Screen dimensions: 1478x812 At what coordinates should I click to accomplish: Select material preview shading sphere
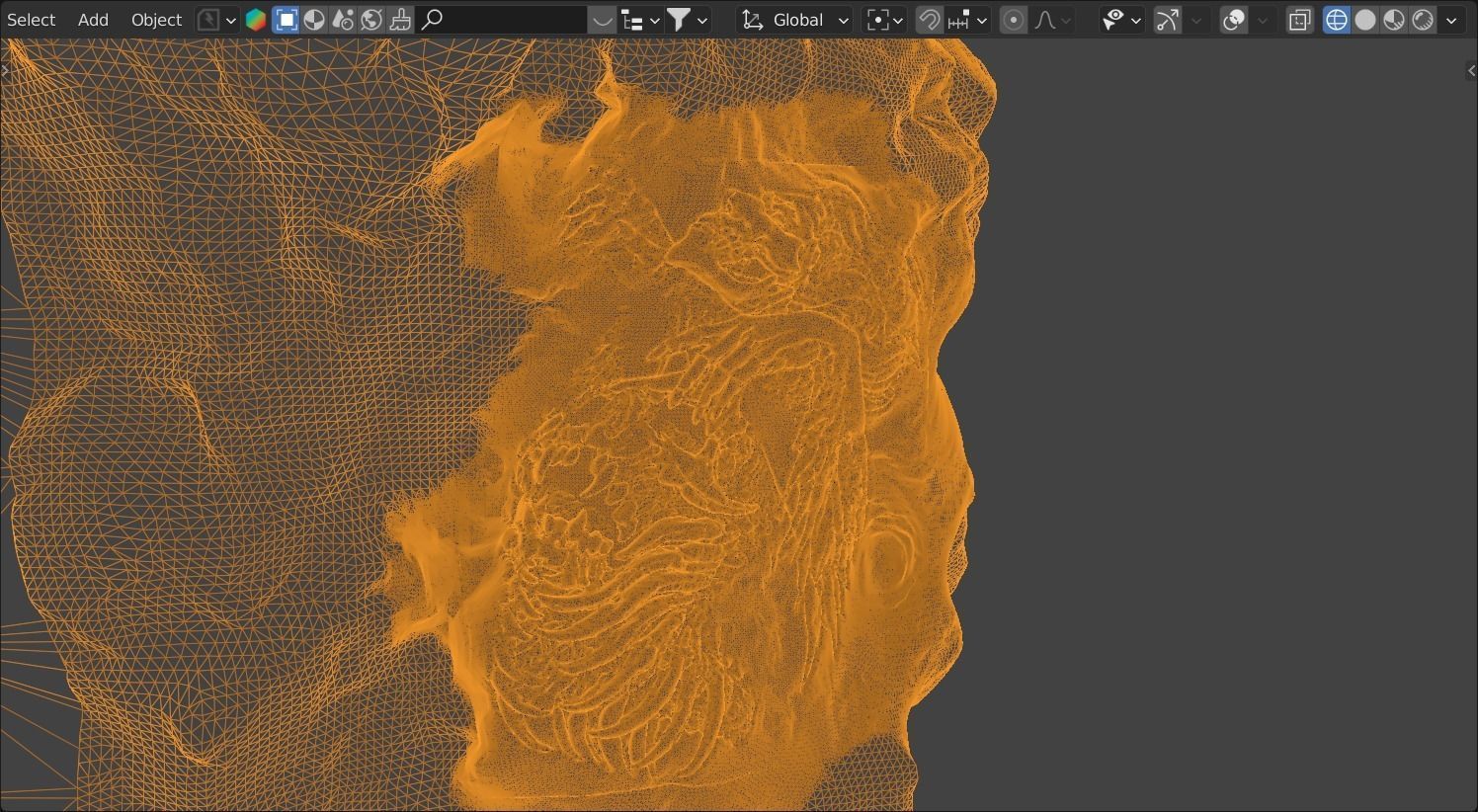(x=1394, y=20)
